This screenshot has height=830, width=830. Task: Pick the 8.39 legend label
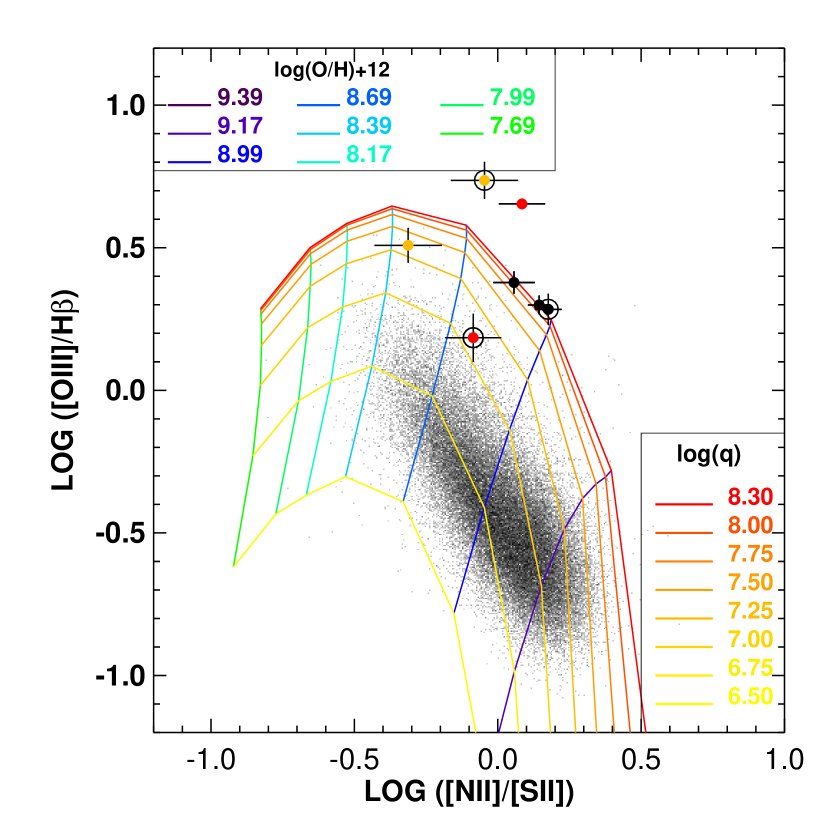point(369,125)
